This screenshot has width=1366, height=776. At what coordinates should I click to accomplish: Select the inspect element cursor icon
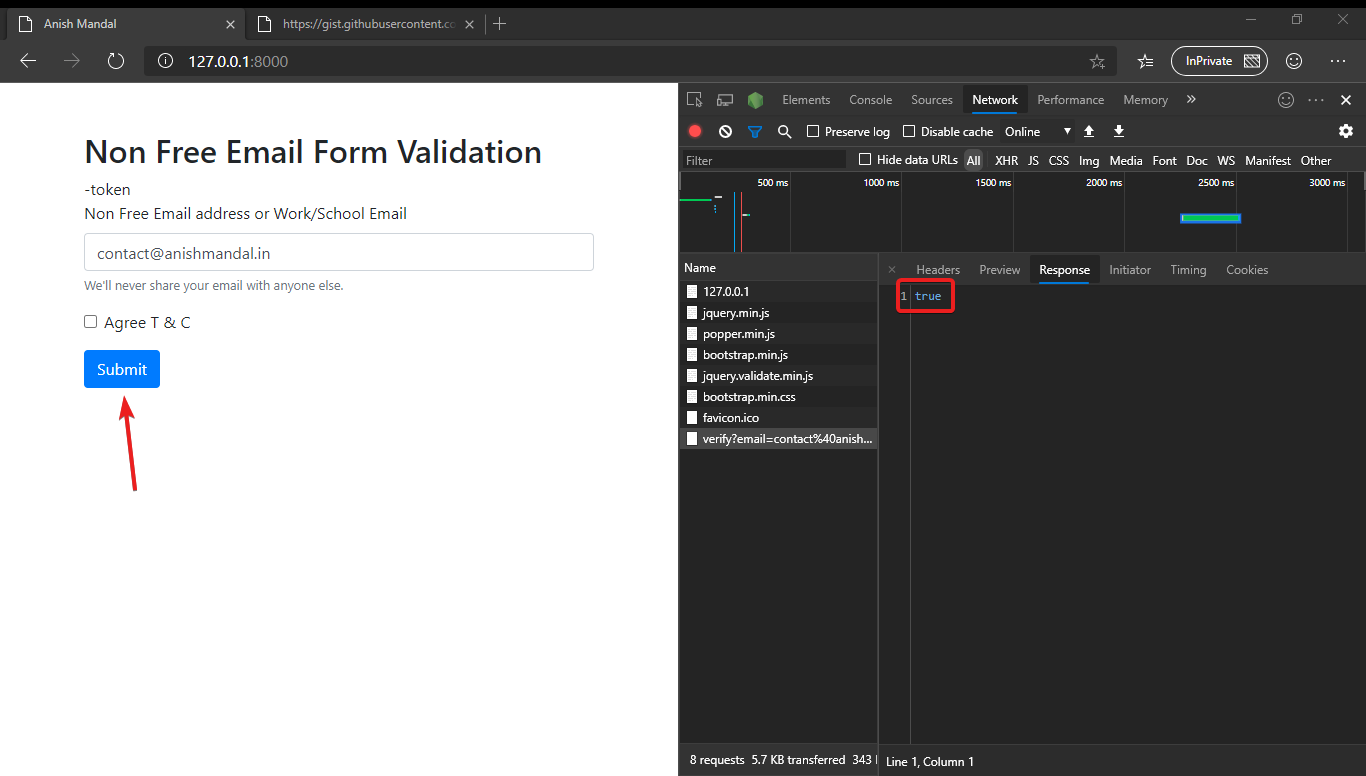(x=694, y=99)
